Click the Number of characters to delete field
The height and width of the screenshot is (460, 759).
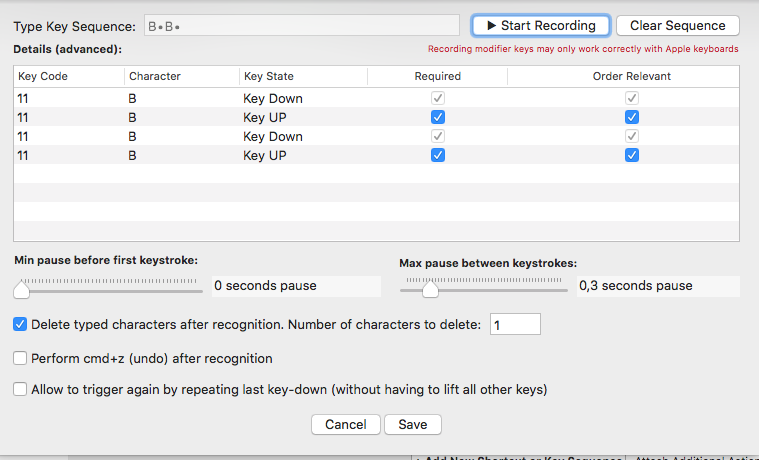click(515, 325)
